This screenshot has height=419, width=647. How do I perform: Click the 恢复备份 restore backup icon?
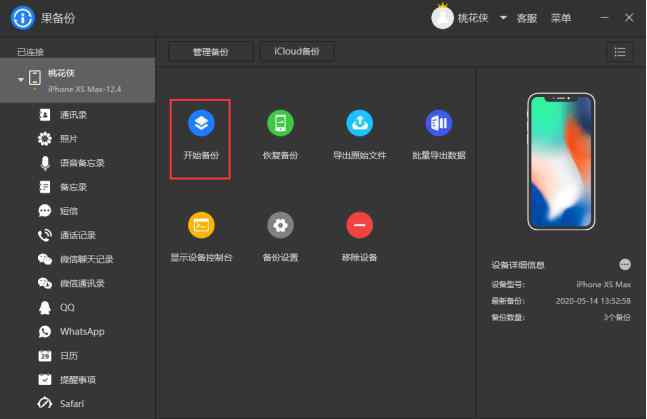280,123
